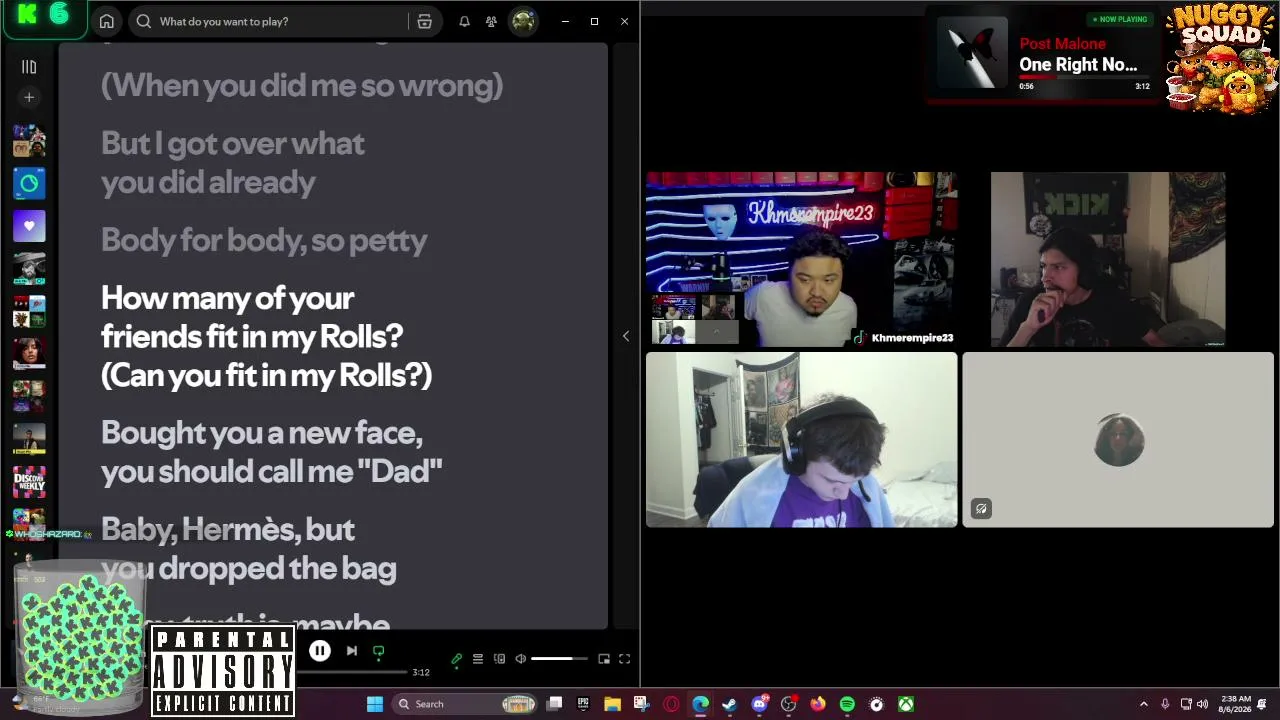Click the 'Post Malone' artist name in overlay
Viewport: 1280px width, 720px height.
tap(1062, 44)
